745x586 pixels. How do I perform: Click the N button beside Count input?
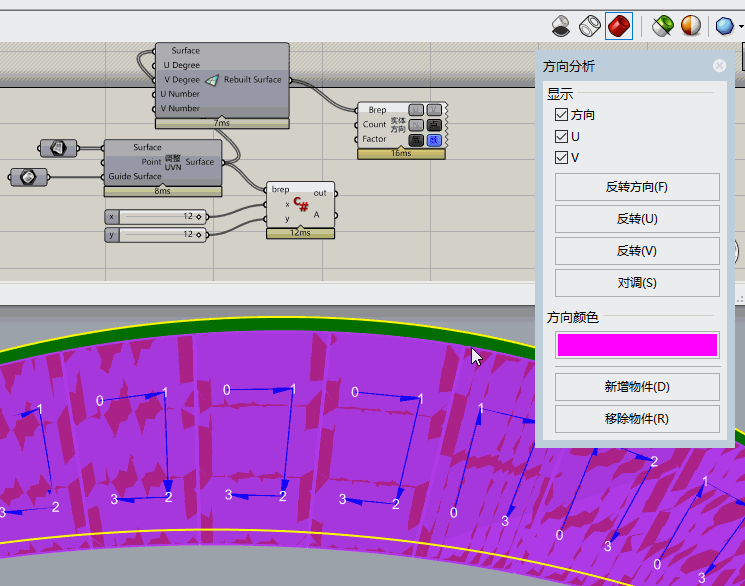point(416,125)
